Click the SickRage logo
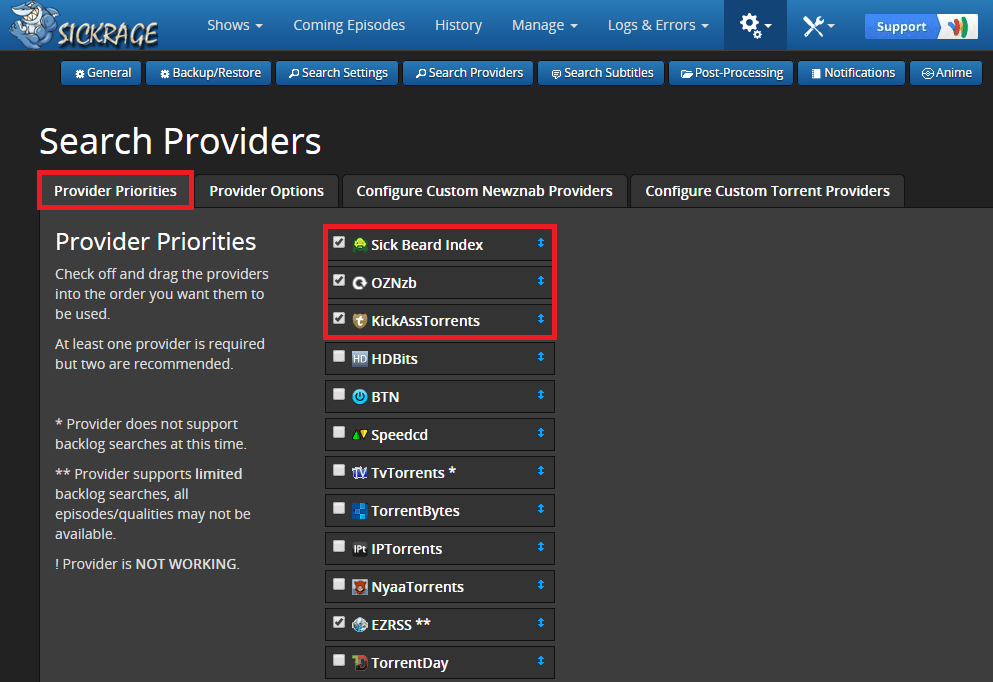Image resolution: width=993 pixels, height=682 pixels. point(84,26)
